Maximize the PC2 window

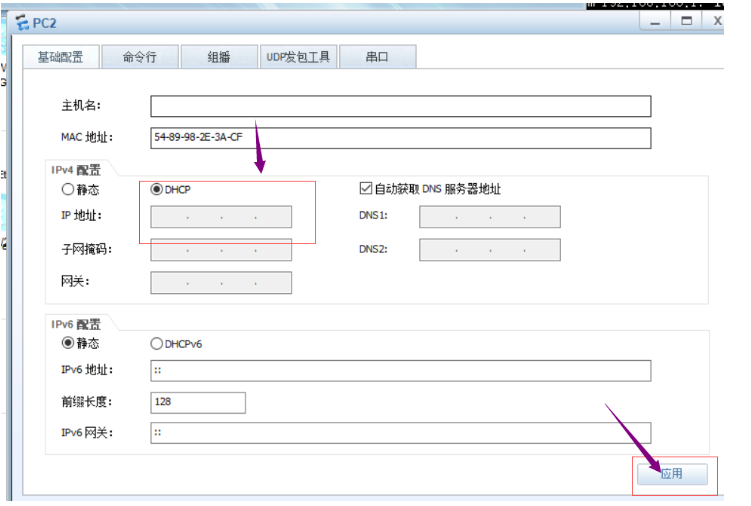tap(686, 21)
